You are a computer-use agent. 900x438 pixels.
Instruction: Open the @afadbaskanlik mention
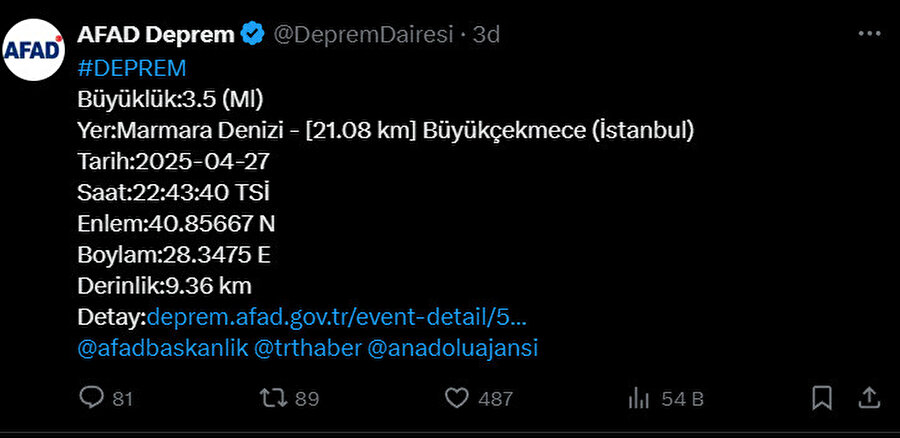click(162, 348)
